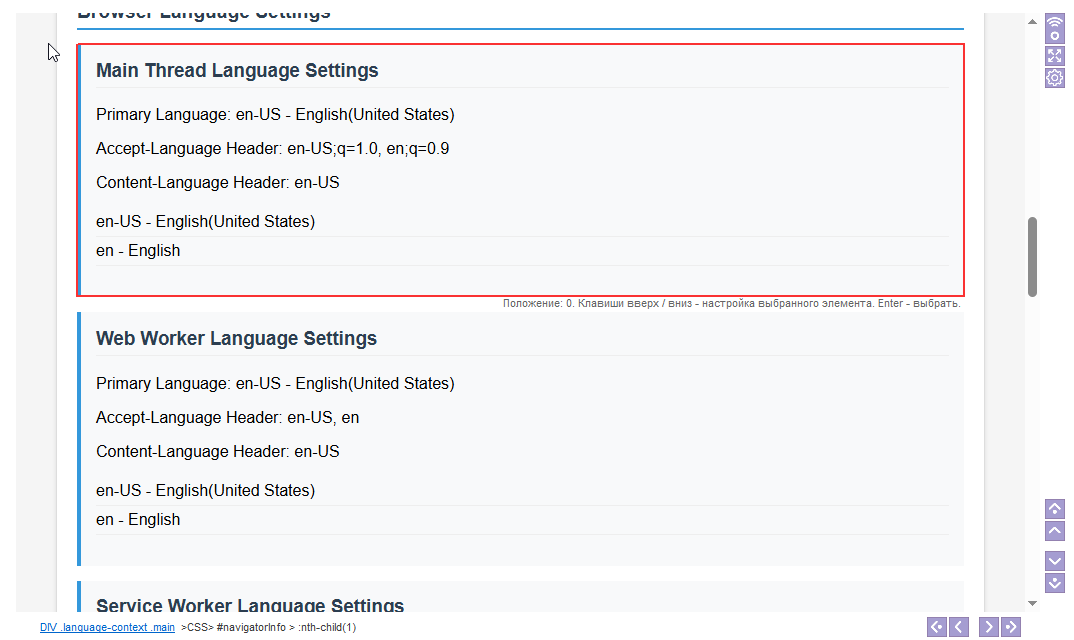
Task: Click the vertical scrollbar thumb
Action: point(1032,256)
